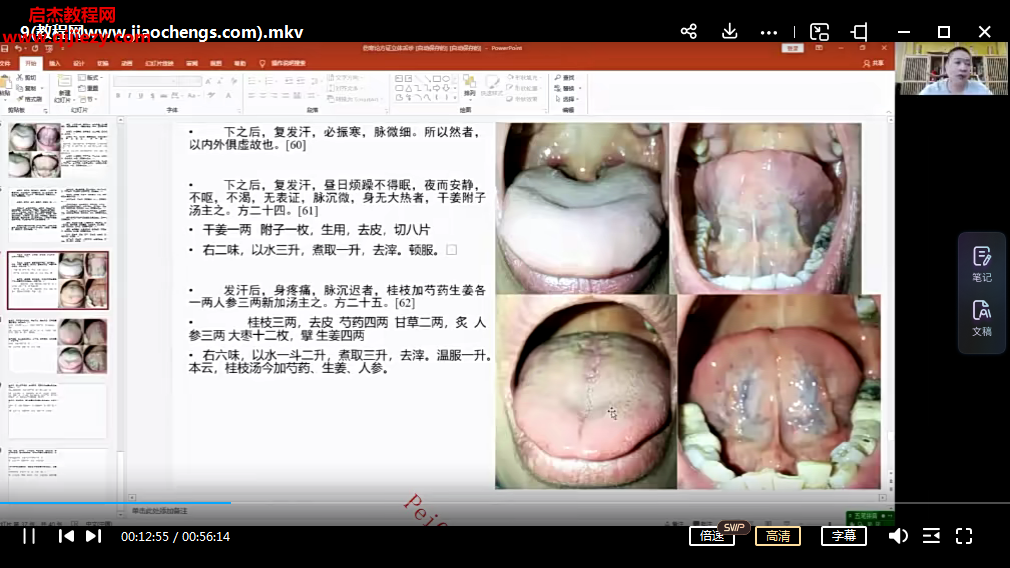The width and height of the screenshot is (1010, 568).
Task: Toggle Bold formatting
Action: (118, 95)
